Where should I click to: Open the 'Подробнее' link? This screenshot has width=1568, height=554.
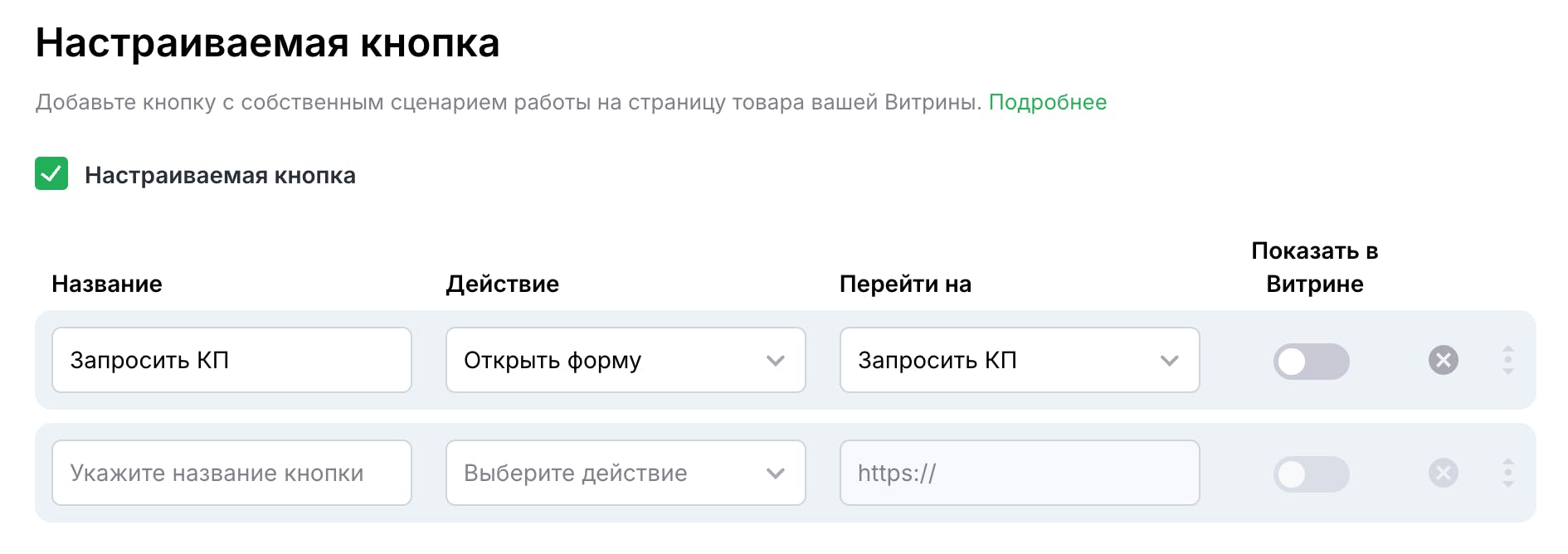click(1047, 102)
